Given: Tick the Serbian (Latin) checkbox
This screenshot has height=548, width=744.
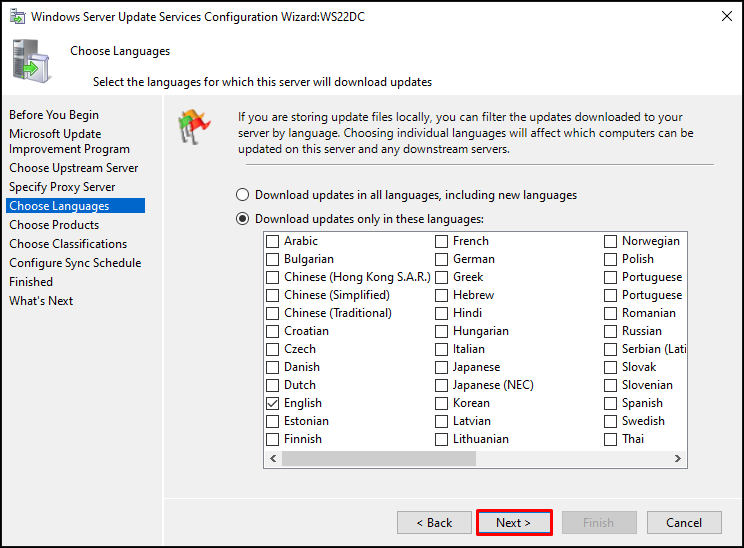Looking at the screenshot, I should (610, 350).
